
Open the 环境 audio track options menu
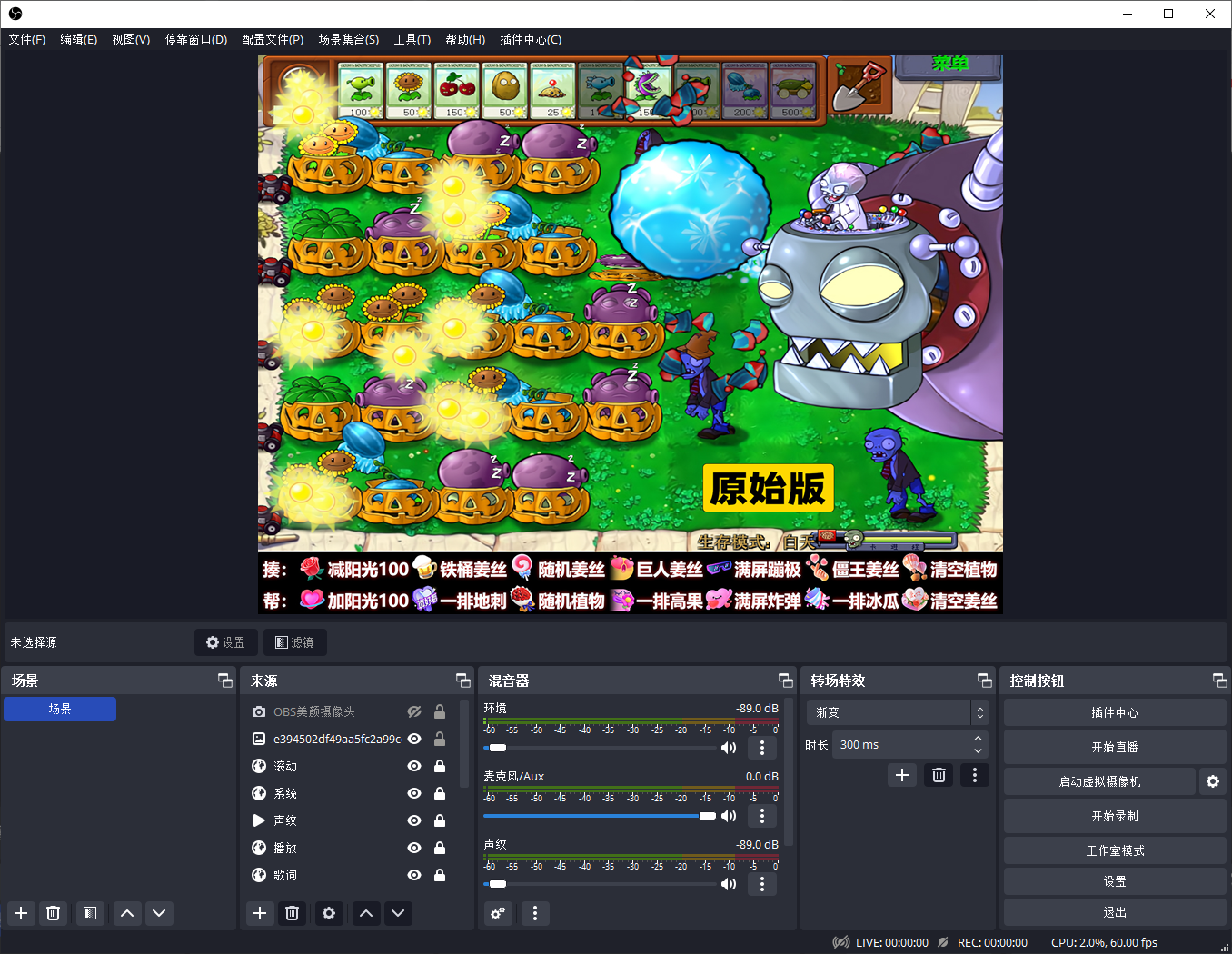tap(761, 748)
